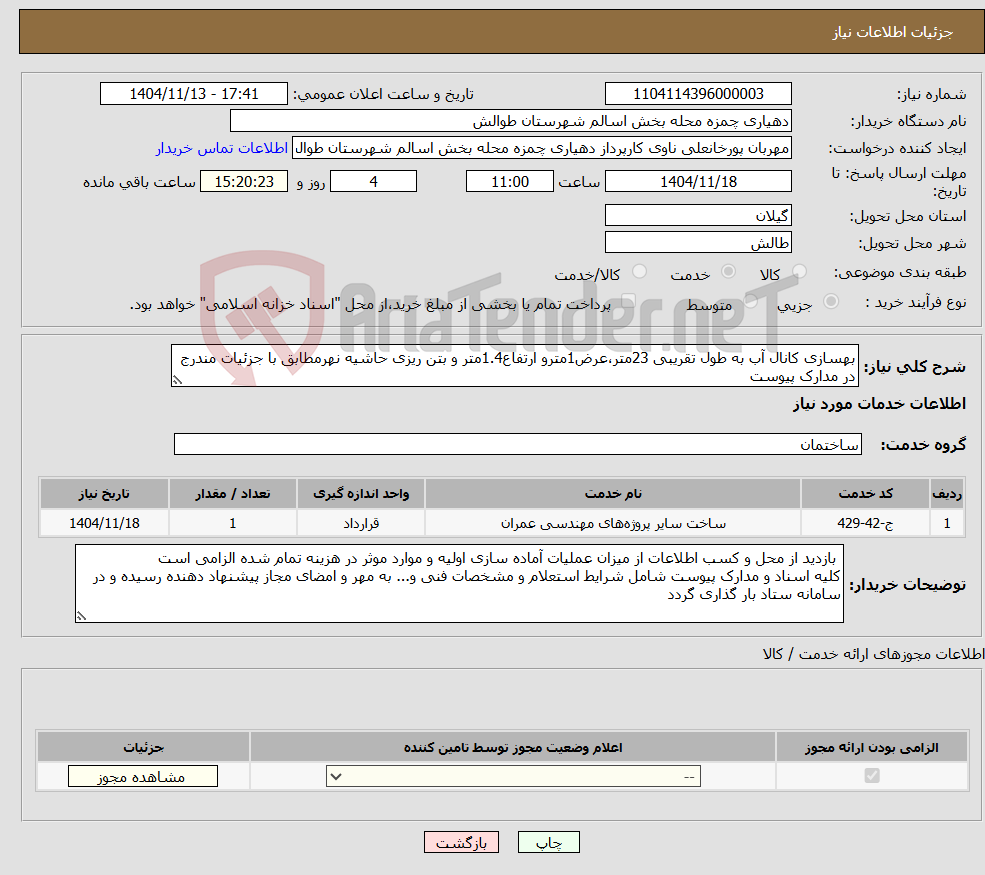985x875 pixels.
Task: Click the resize handle of description box
Action: [177, 380]
